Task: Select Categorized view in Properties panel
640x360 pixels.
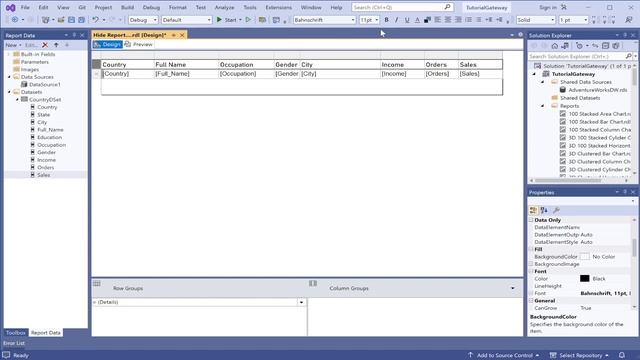Action: pyautogui.click(x=533, y=210)
